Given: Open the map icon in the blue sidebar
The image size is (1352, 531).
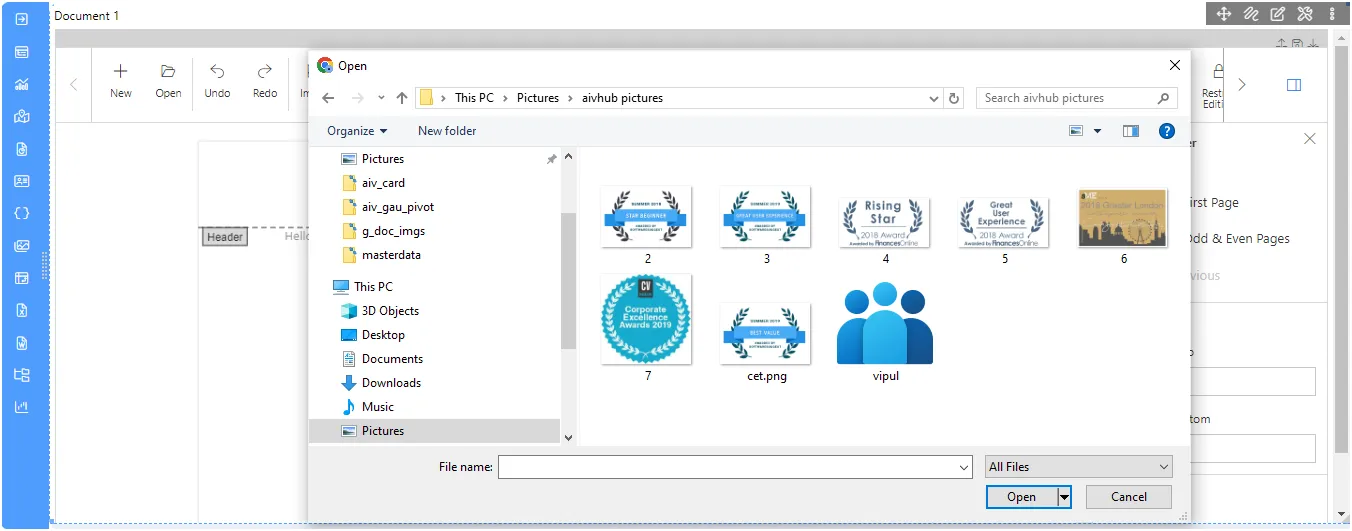Looking at the screenshot, I should coord(21,117).
